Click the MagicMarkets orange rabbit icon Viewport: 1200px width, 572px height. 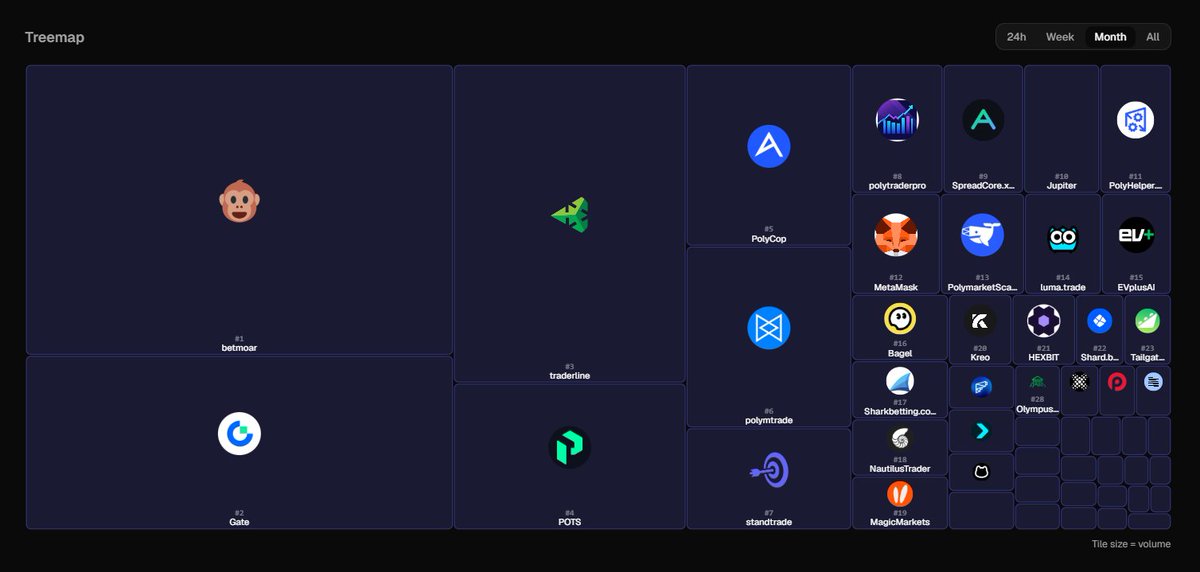(900, 494)
